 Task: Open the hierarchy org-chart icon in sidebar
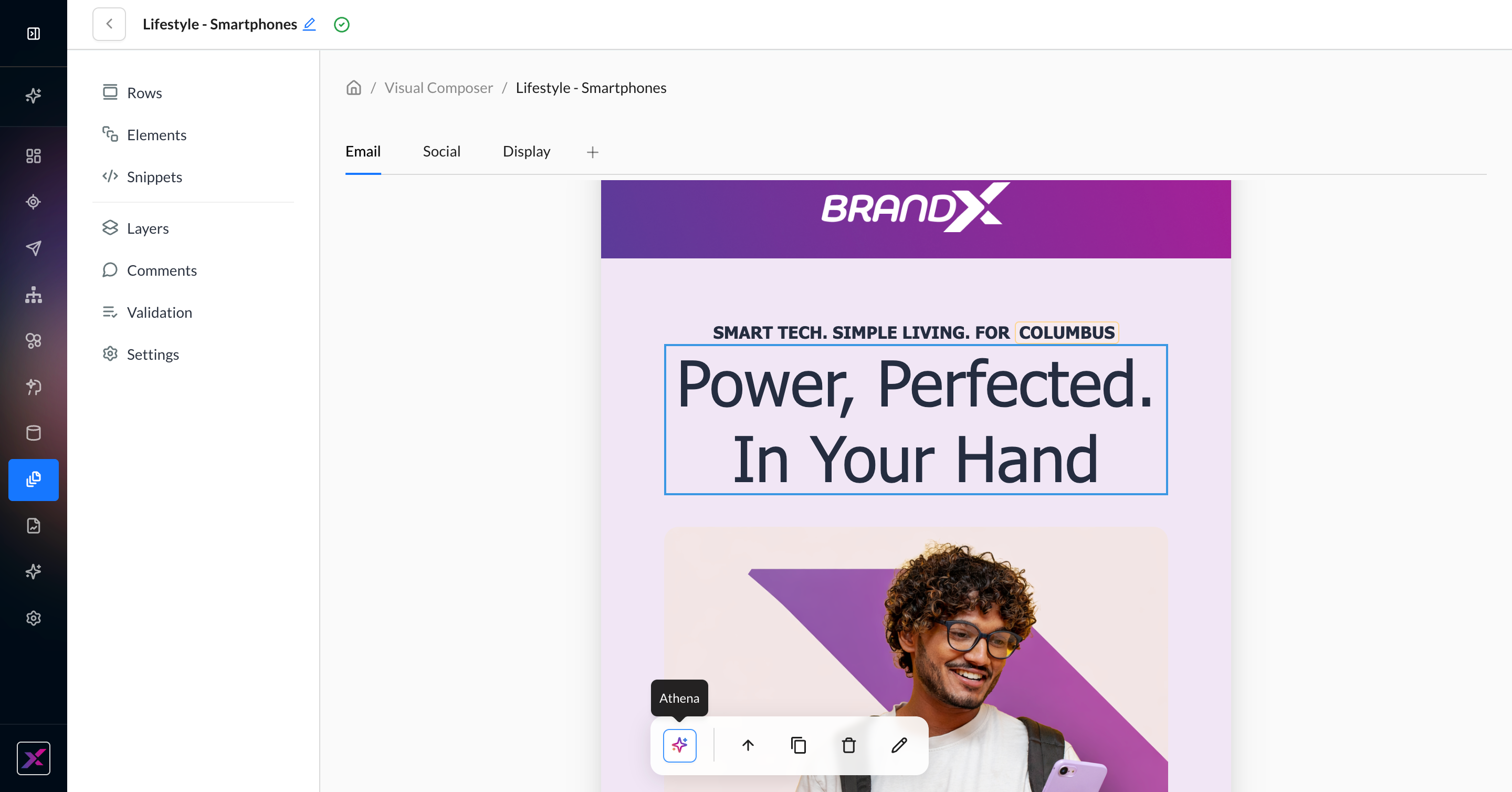(x=34, y=294)
